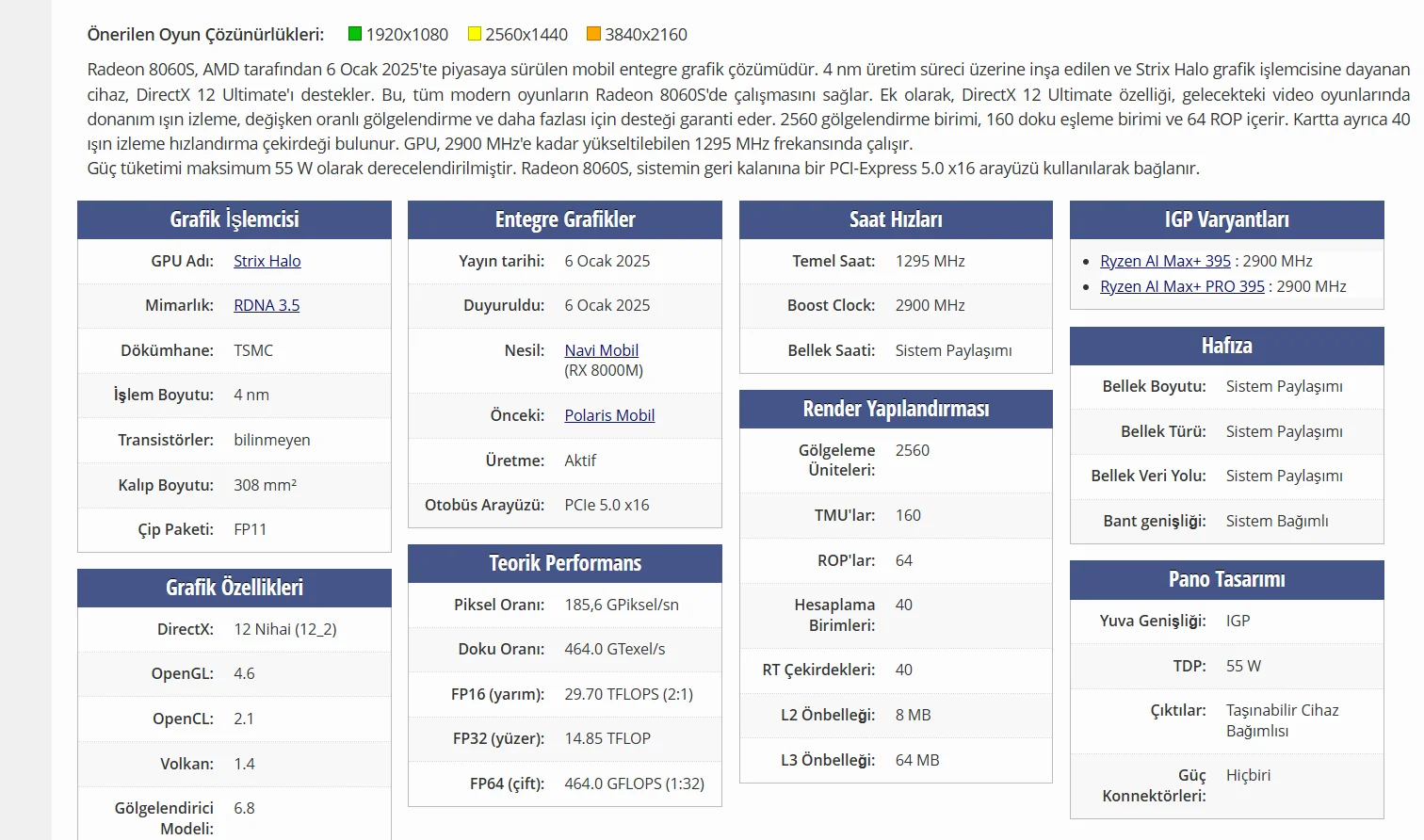Click the bilinmeyen transistors value
This screenshot has height=840, width=1424.
(272, 440)
